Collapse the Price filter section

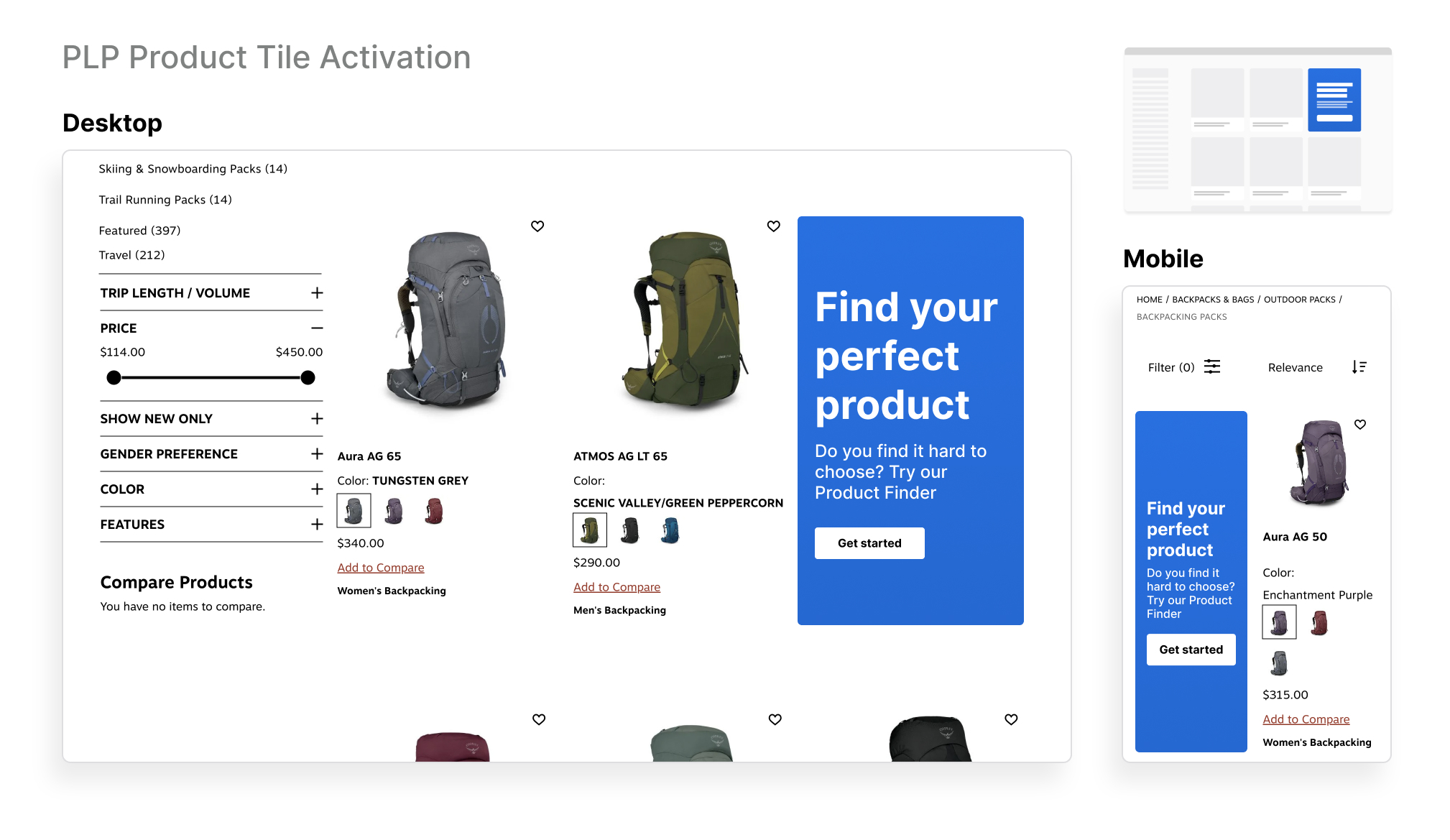click(x=317, y=328)
